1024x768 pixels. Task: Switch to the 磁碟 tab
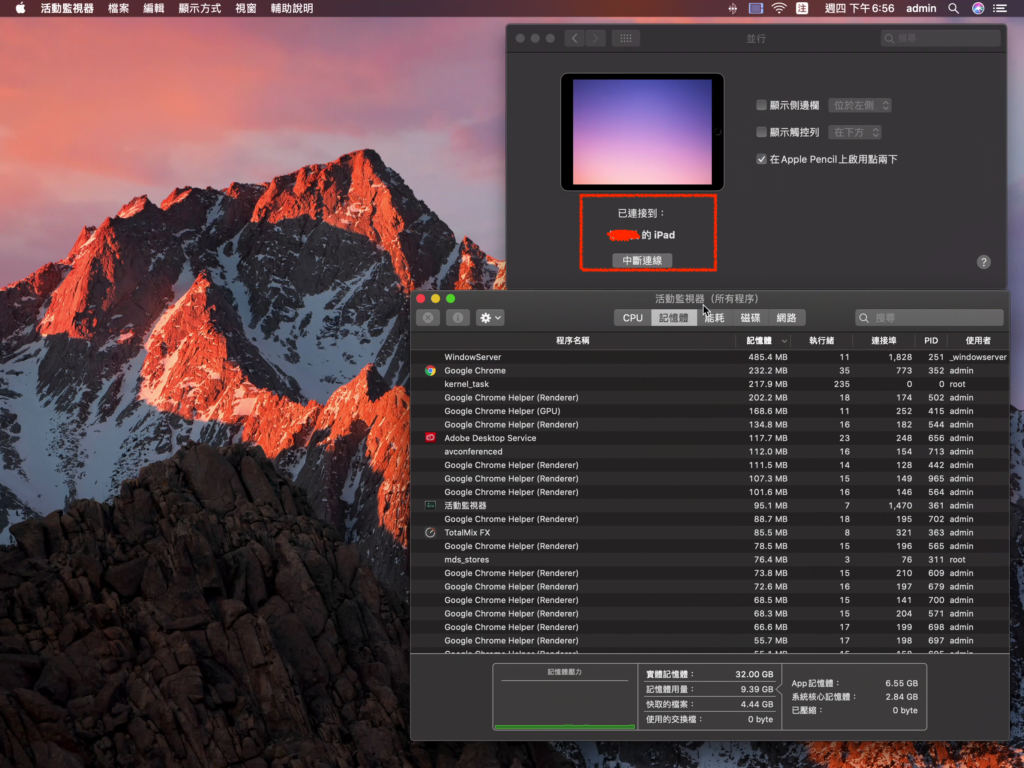750,317
